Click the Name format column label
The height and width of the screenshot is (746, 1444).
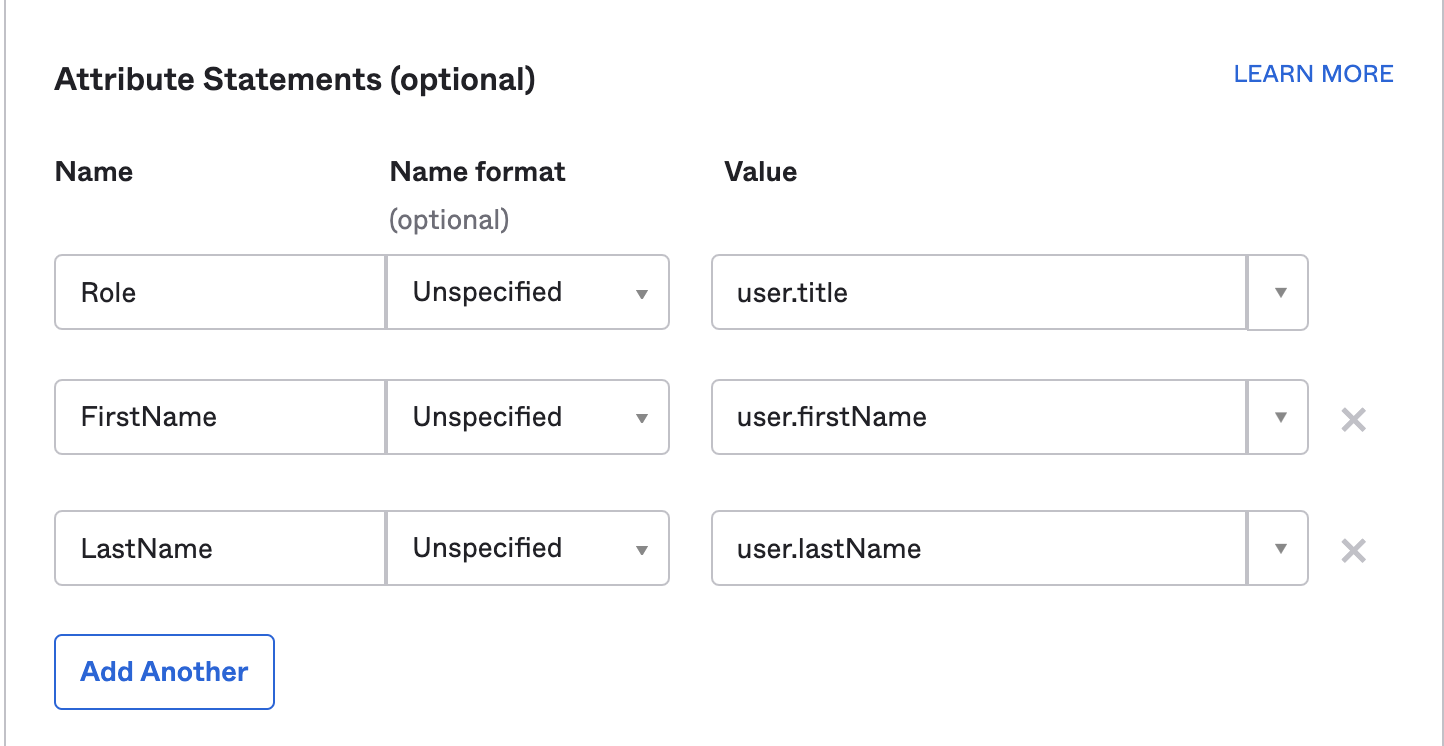(477, 172)
